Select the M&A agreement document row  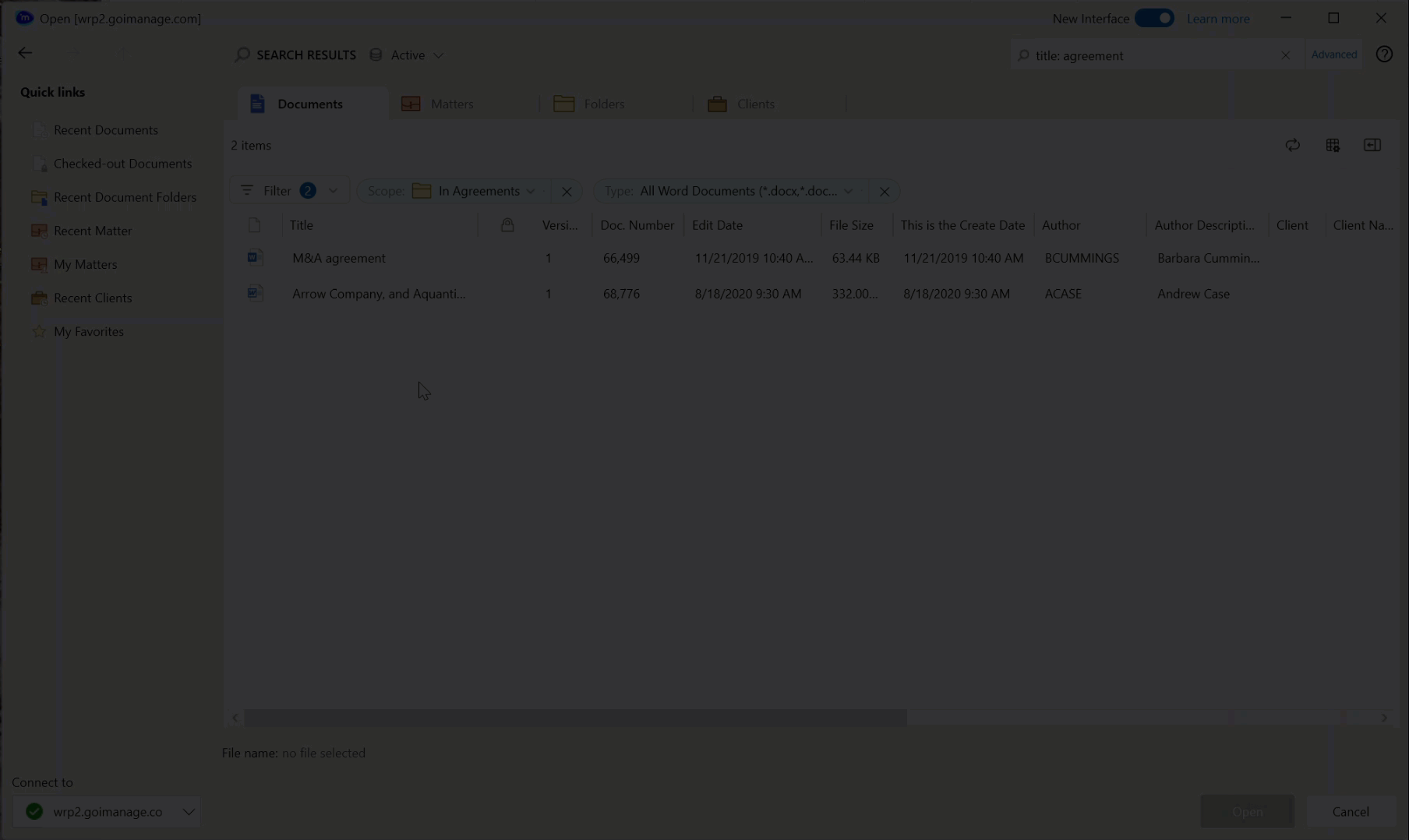[339, 258]
